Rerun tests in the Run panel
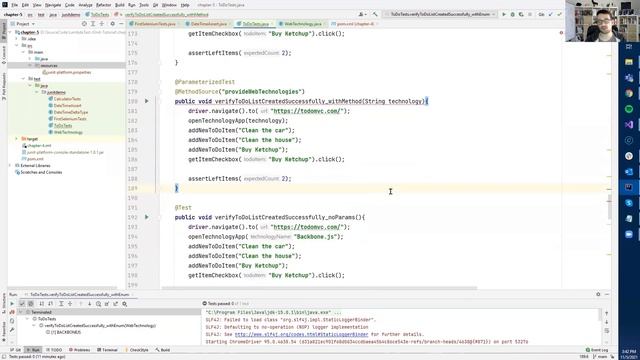Image resolution: width=640 pixels, height=360 pixels. (12, 304)
